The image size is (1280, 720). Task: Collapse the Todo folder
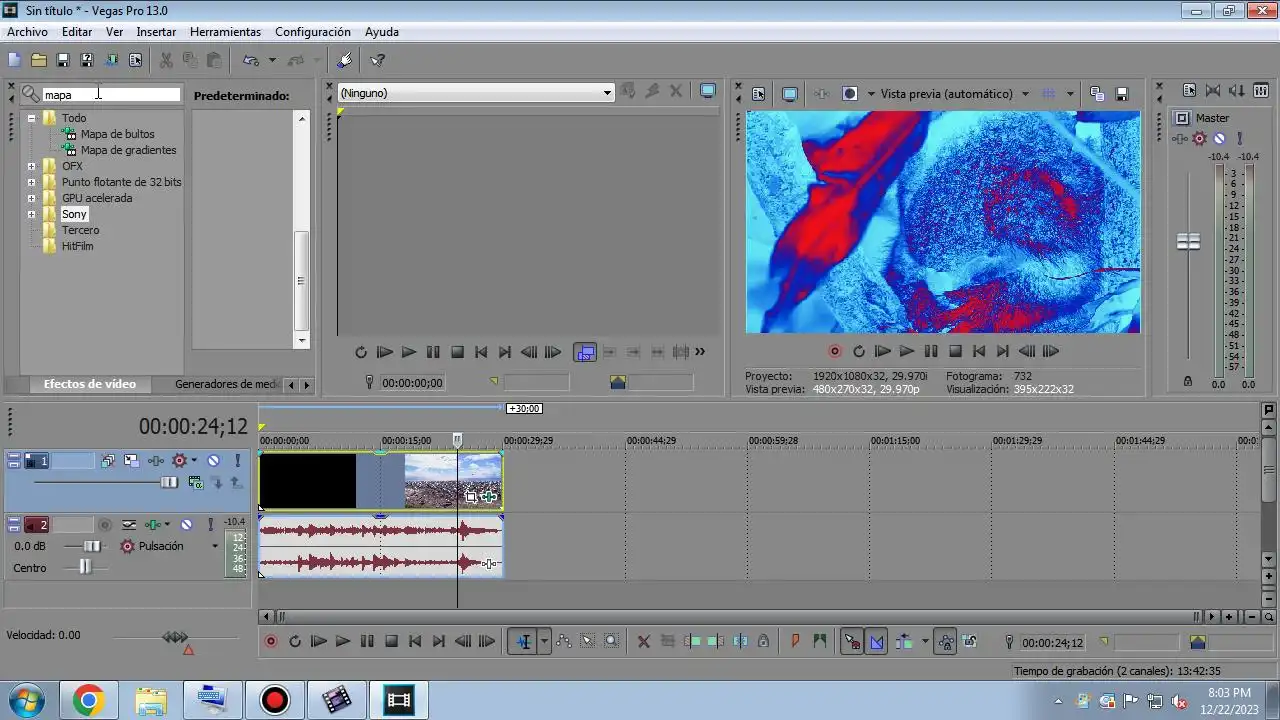coord(31,118)
